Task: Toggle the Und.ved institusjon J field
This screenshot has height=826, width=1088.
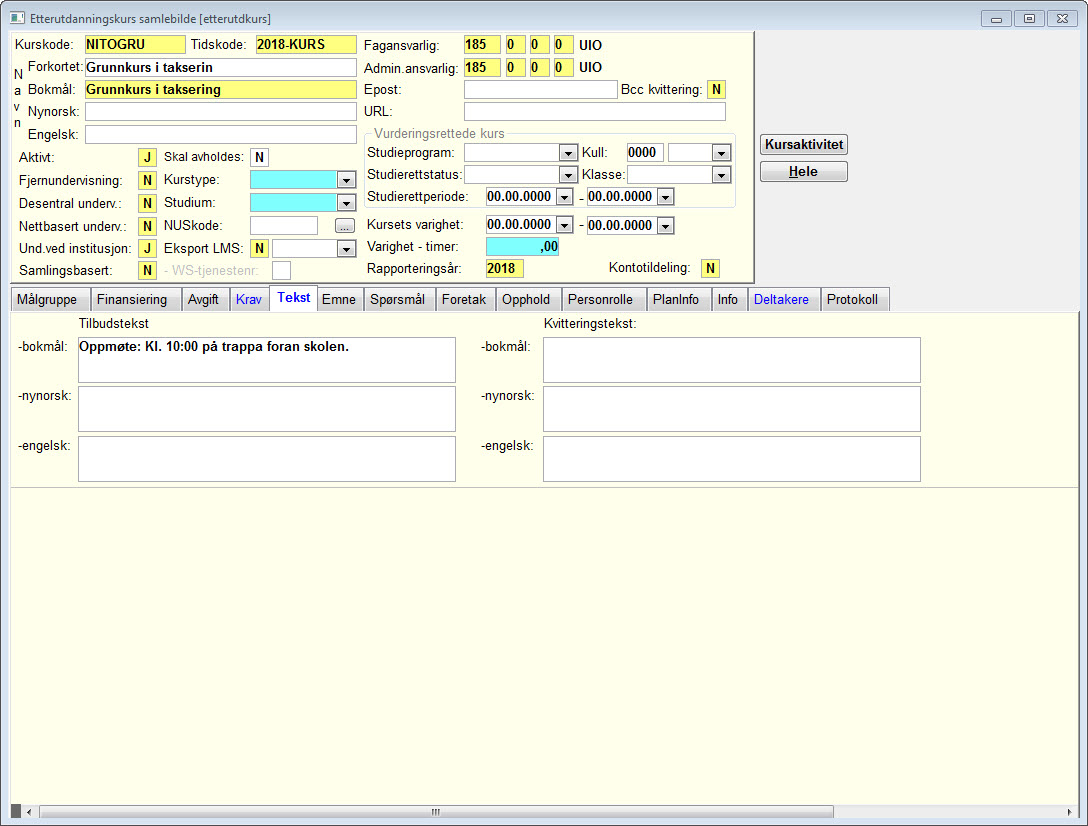Action: (147, 248)
